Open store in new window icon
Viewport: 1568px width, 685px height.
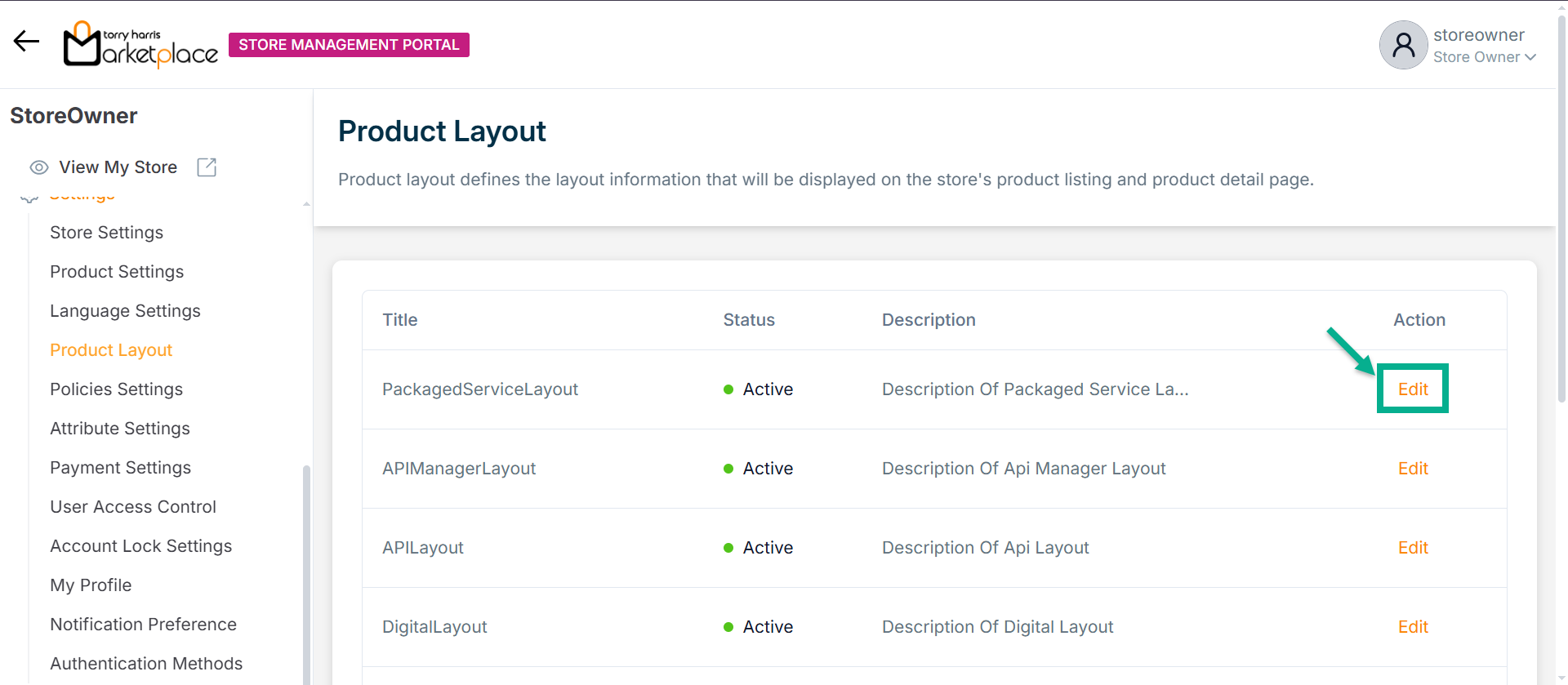tap(207, 167)
